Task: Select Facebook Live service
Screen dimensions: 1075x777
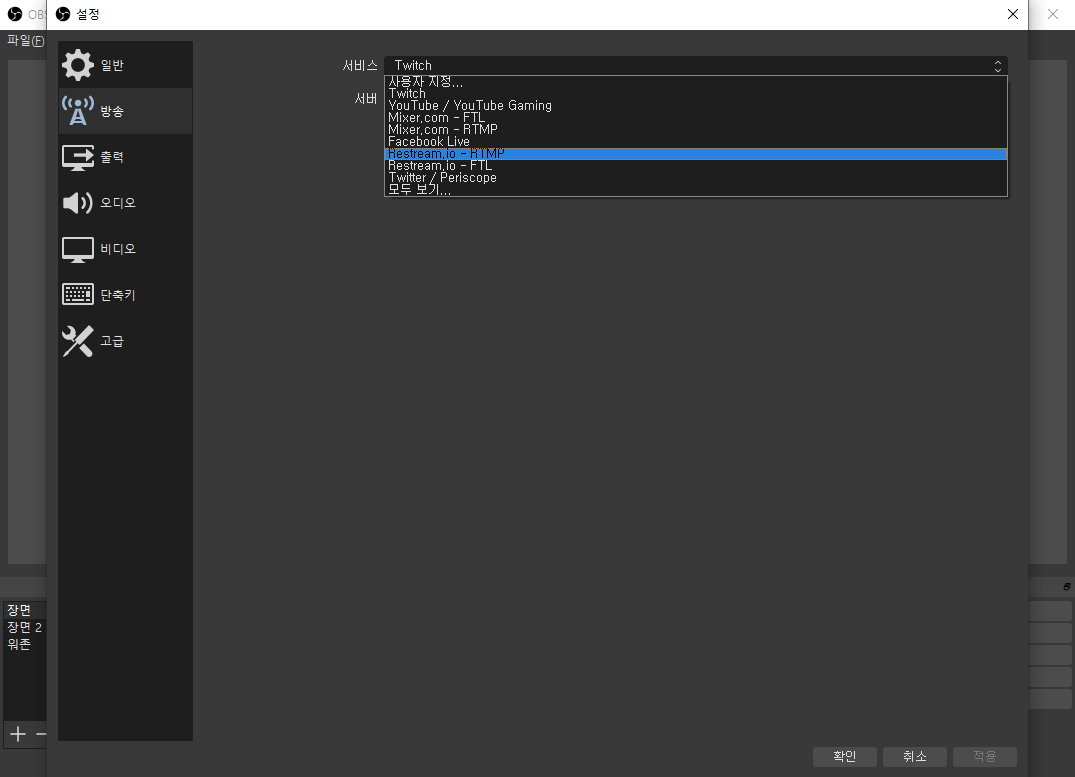Action: point(696,142)
